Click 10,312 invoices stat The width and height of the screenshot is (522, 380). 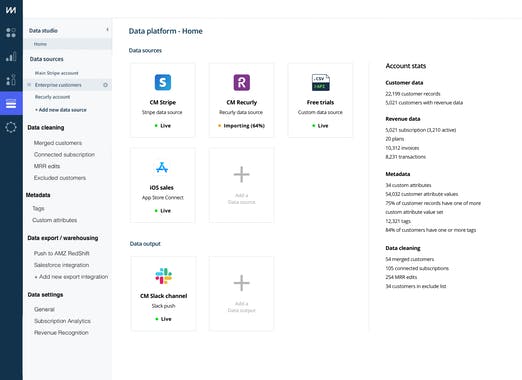point(402,148)
